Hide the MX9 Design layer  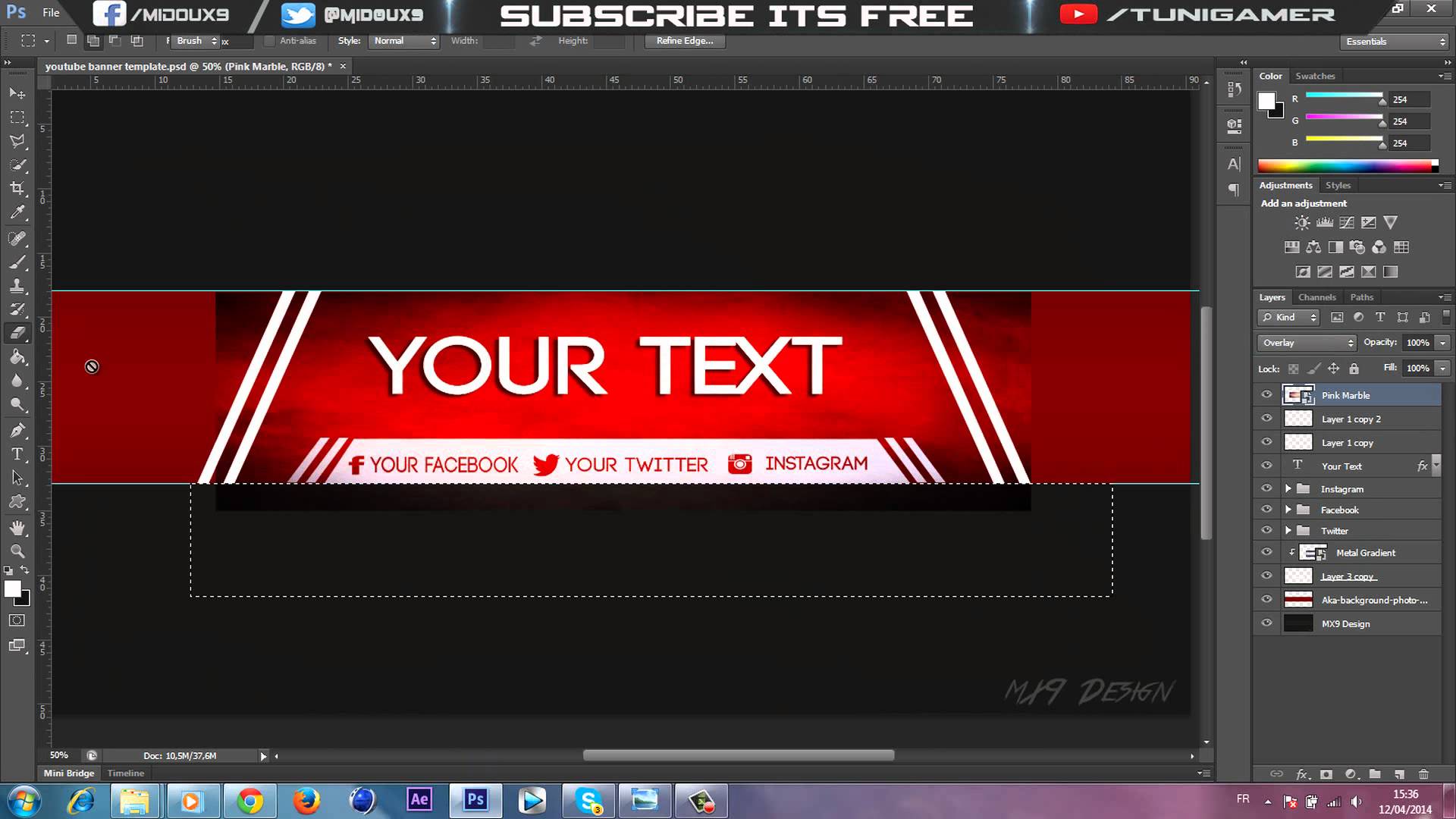click(1266, 623)
